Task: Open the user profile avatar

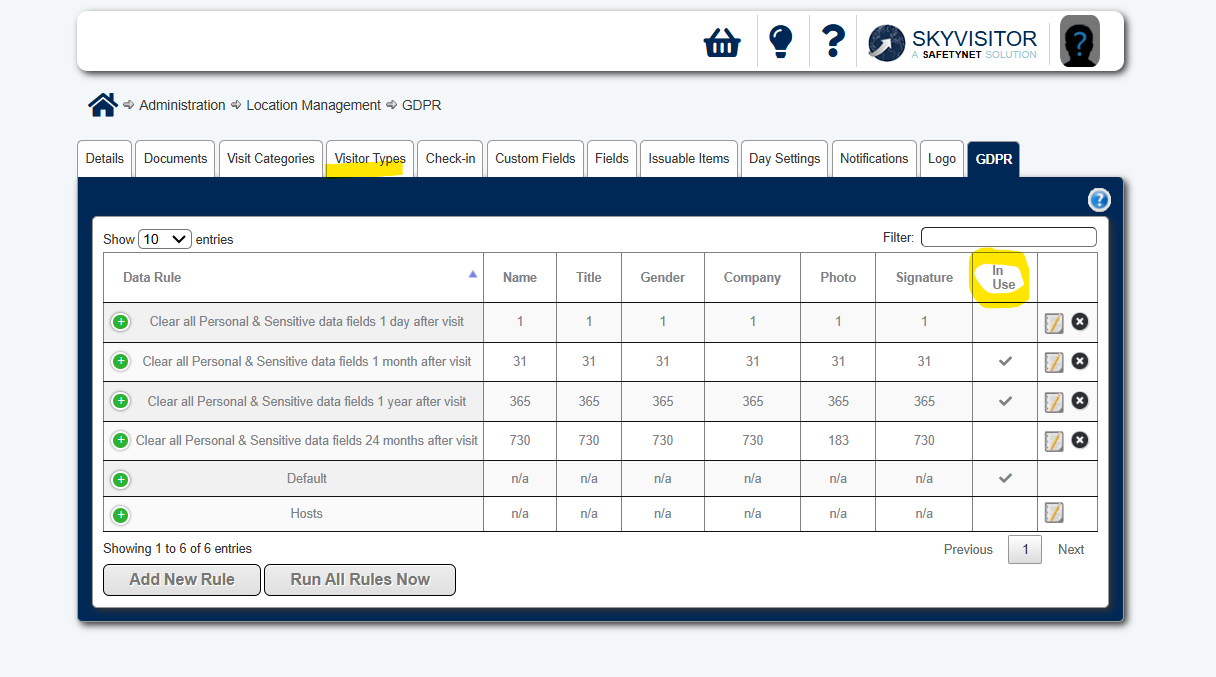Action: [x=1080, y=43]
